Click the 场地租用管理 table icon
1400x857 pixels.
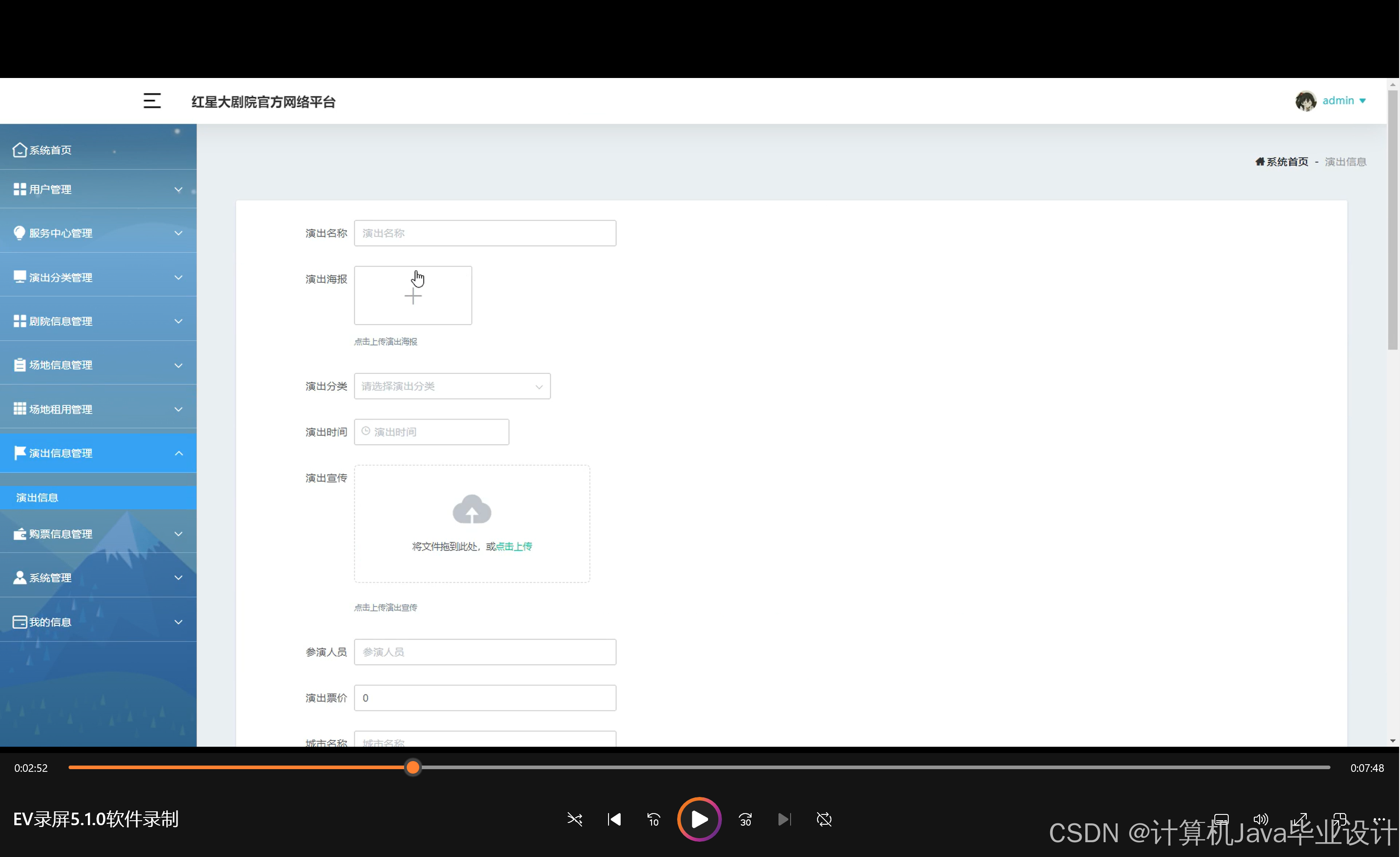point(19,408)
